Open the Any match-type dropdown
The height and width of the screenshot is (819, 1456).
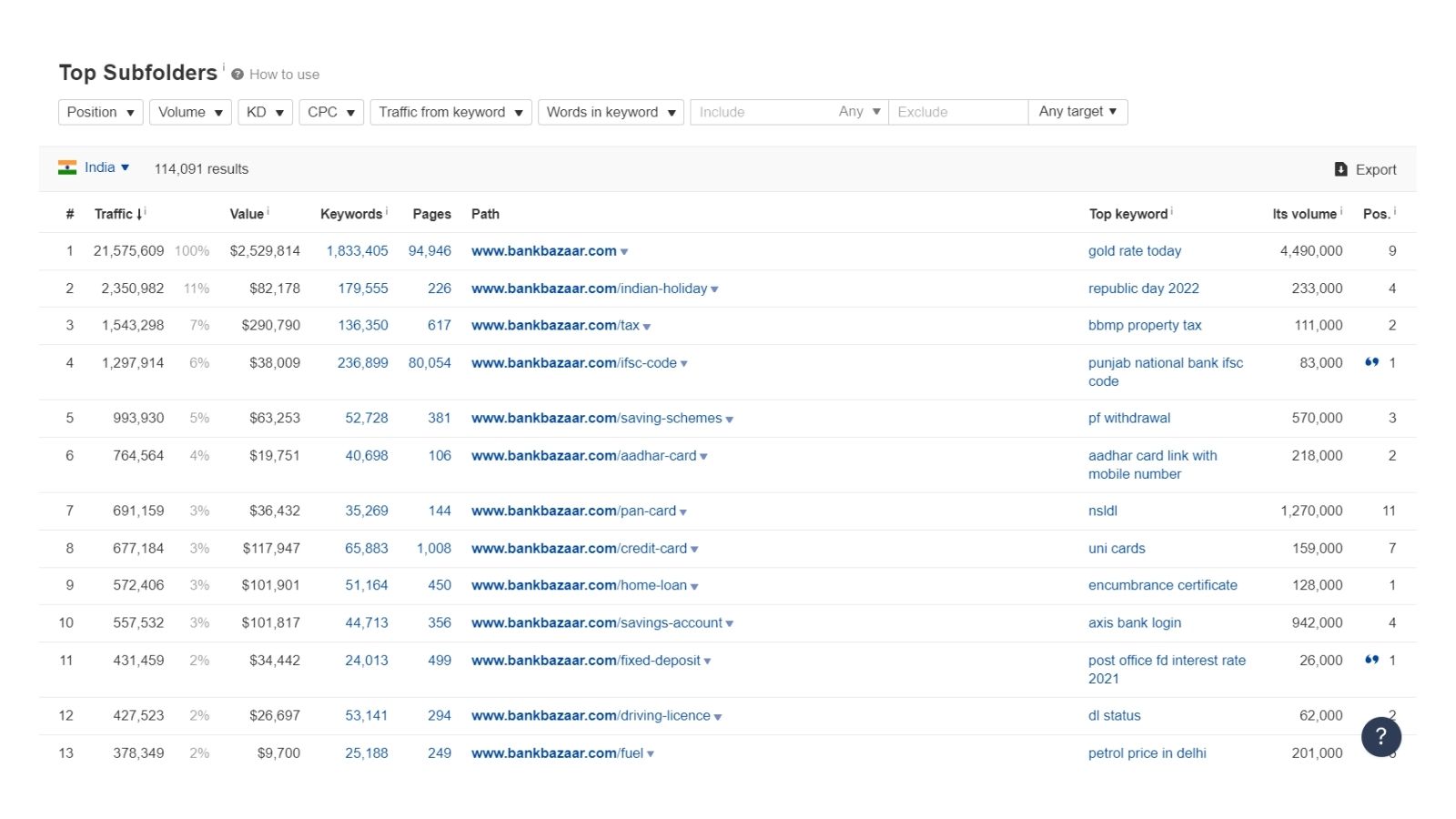[x=859, y=112]
